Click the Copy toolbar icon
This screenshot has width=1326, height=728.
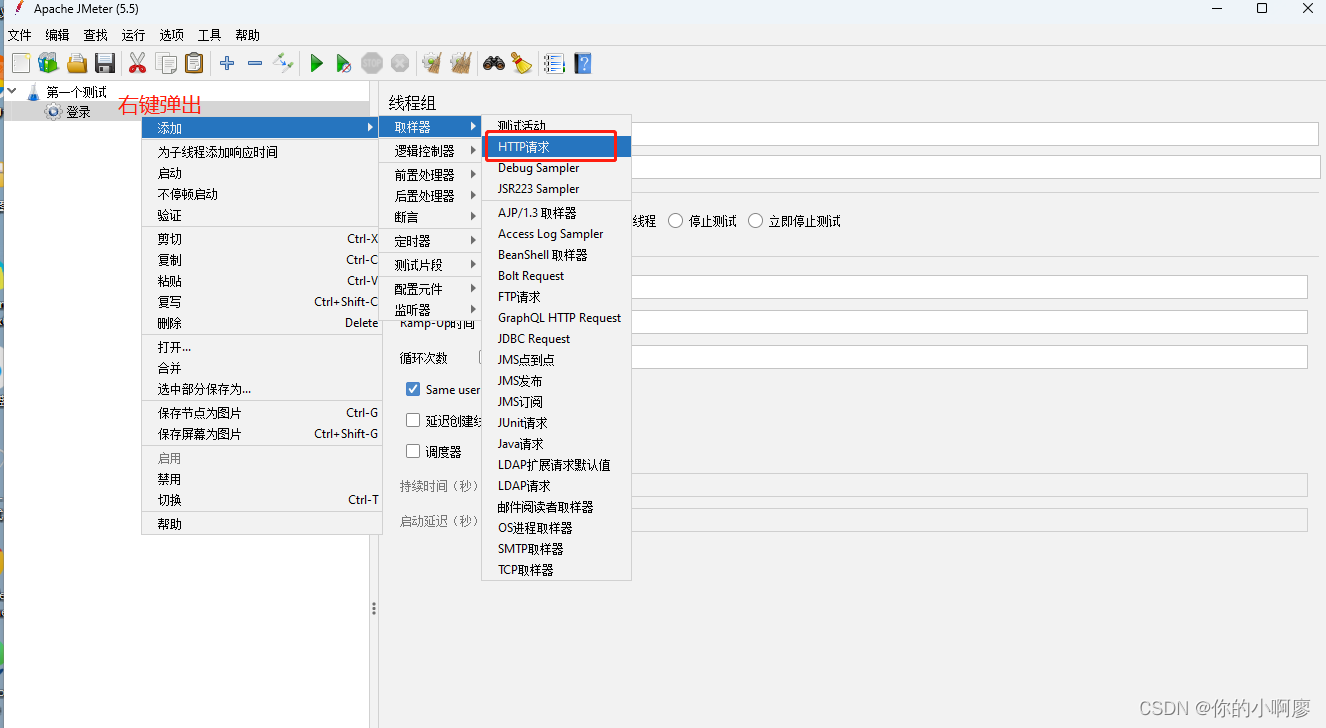click(166, 63)
